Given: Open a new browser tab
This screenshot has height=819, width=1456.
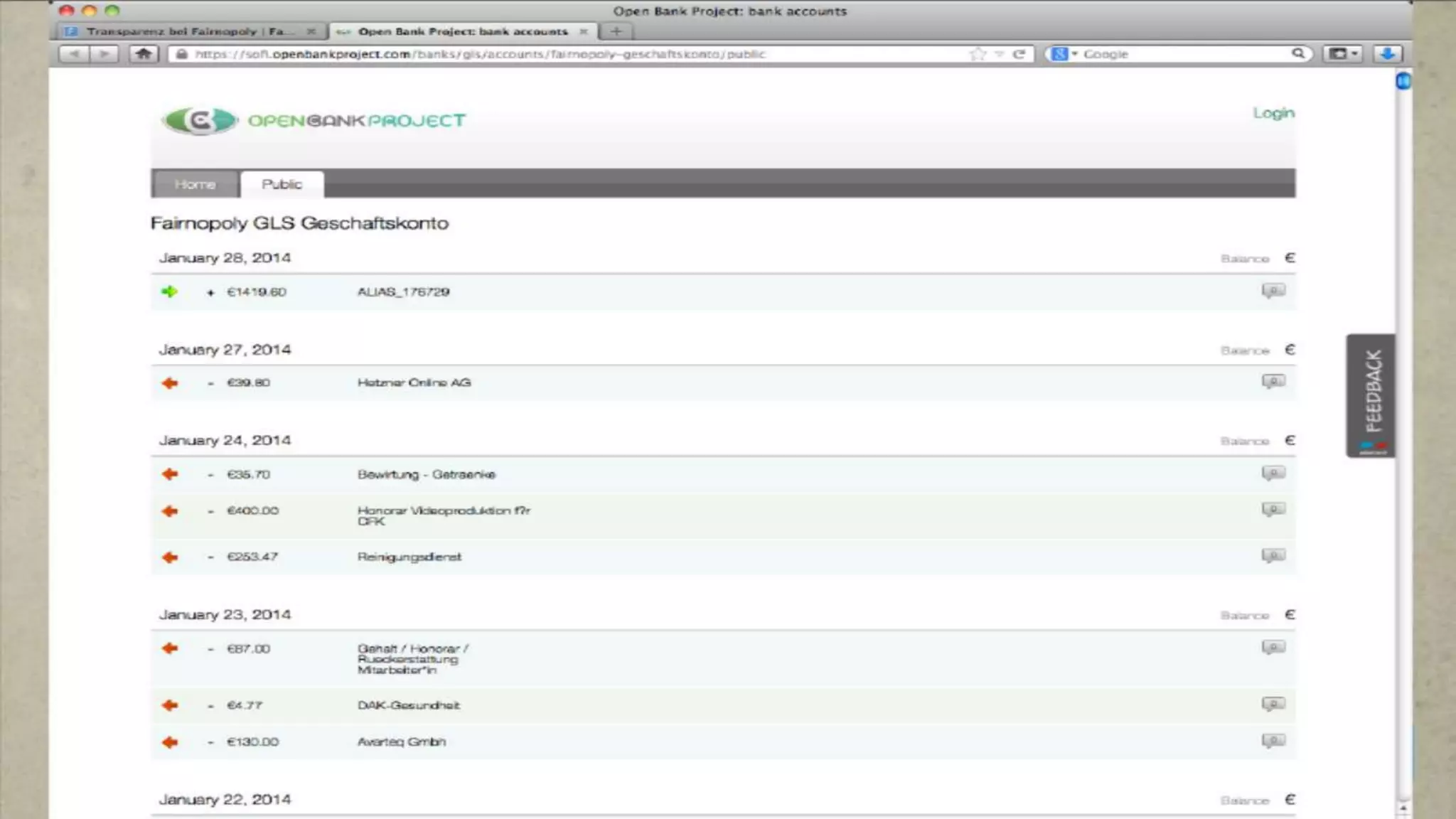Looking at the screenshot, I should click(616, 31).
